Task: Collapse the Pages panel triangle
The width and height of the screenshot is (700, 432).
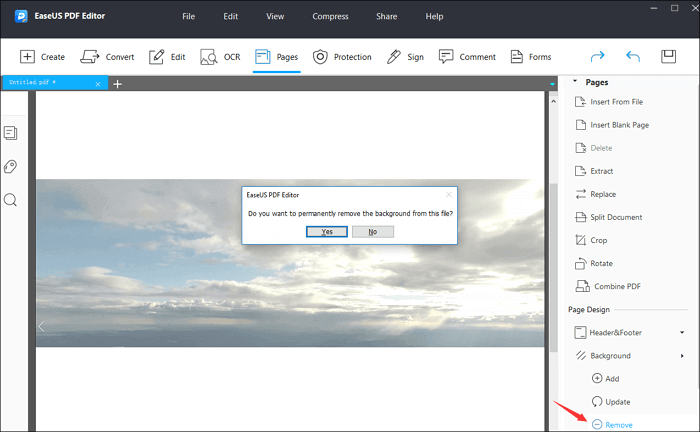Action: [575, 81]
